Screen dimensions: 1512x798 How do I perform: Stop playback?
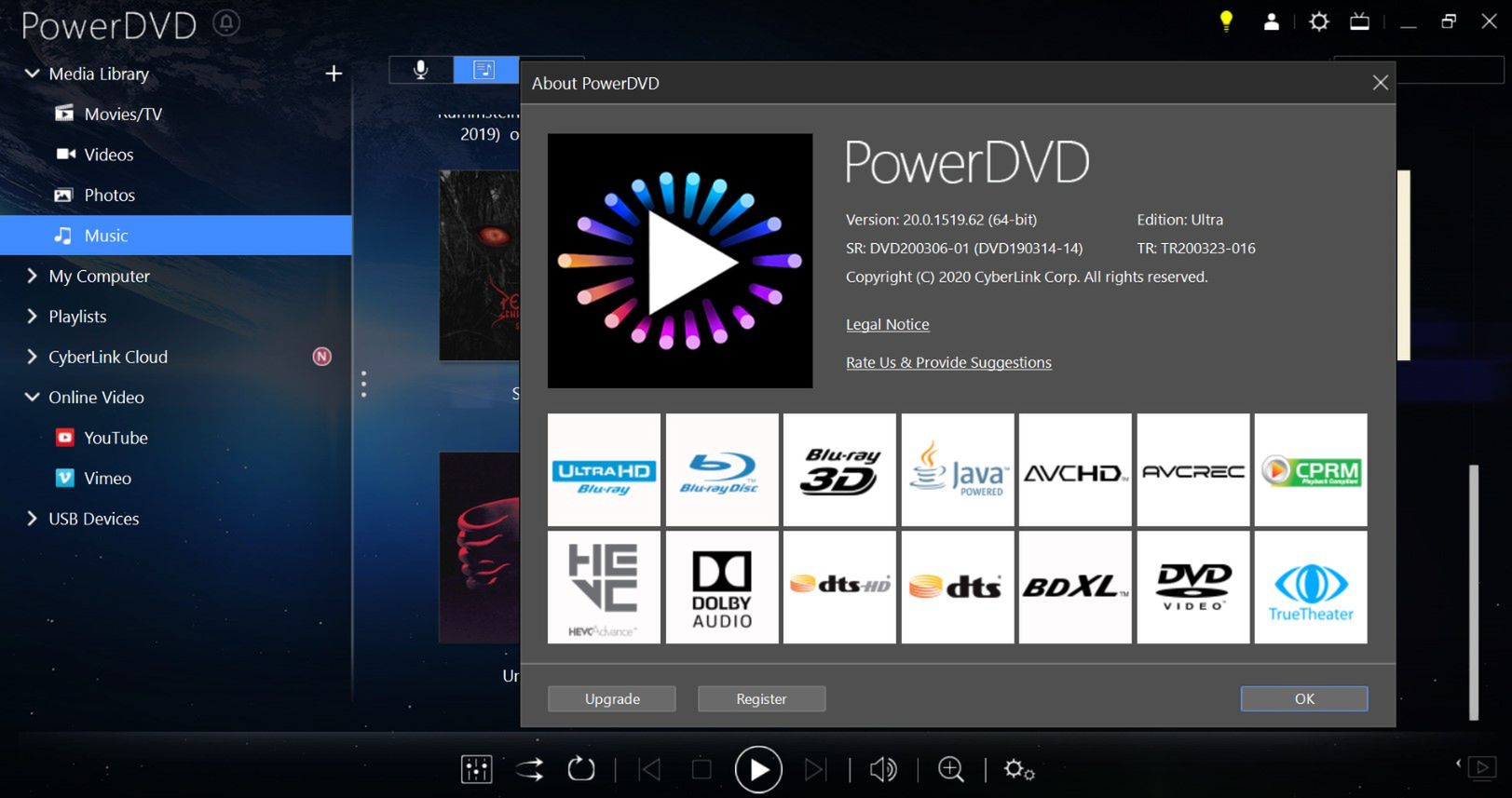click(x=702, y=769)
